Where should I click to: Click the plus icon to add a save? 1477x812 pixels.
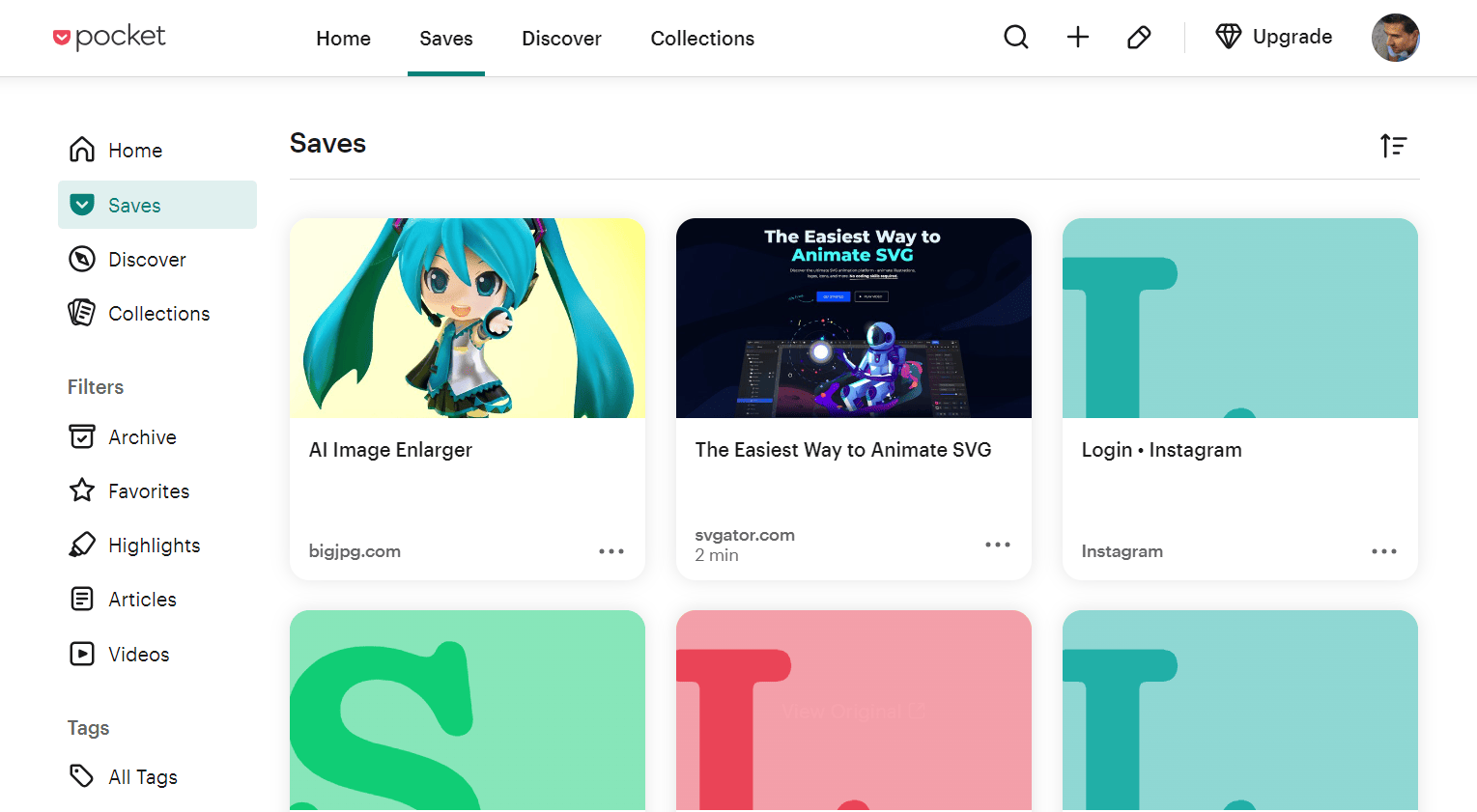coord(1077,38)
